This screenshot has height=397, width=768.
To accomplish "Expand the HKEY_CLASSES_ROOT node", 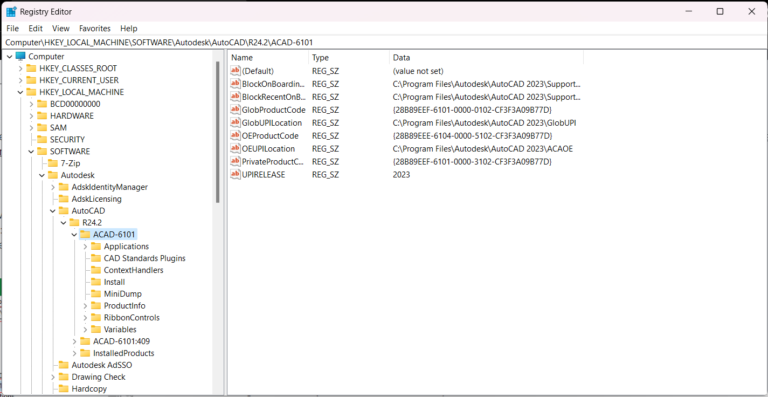I will pos(21,68).
